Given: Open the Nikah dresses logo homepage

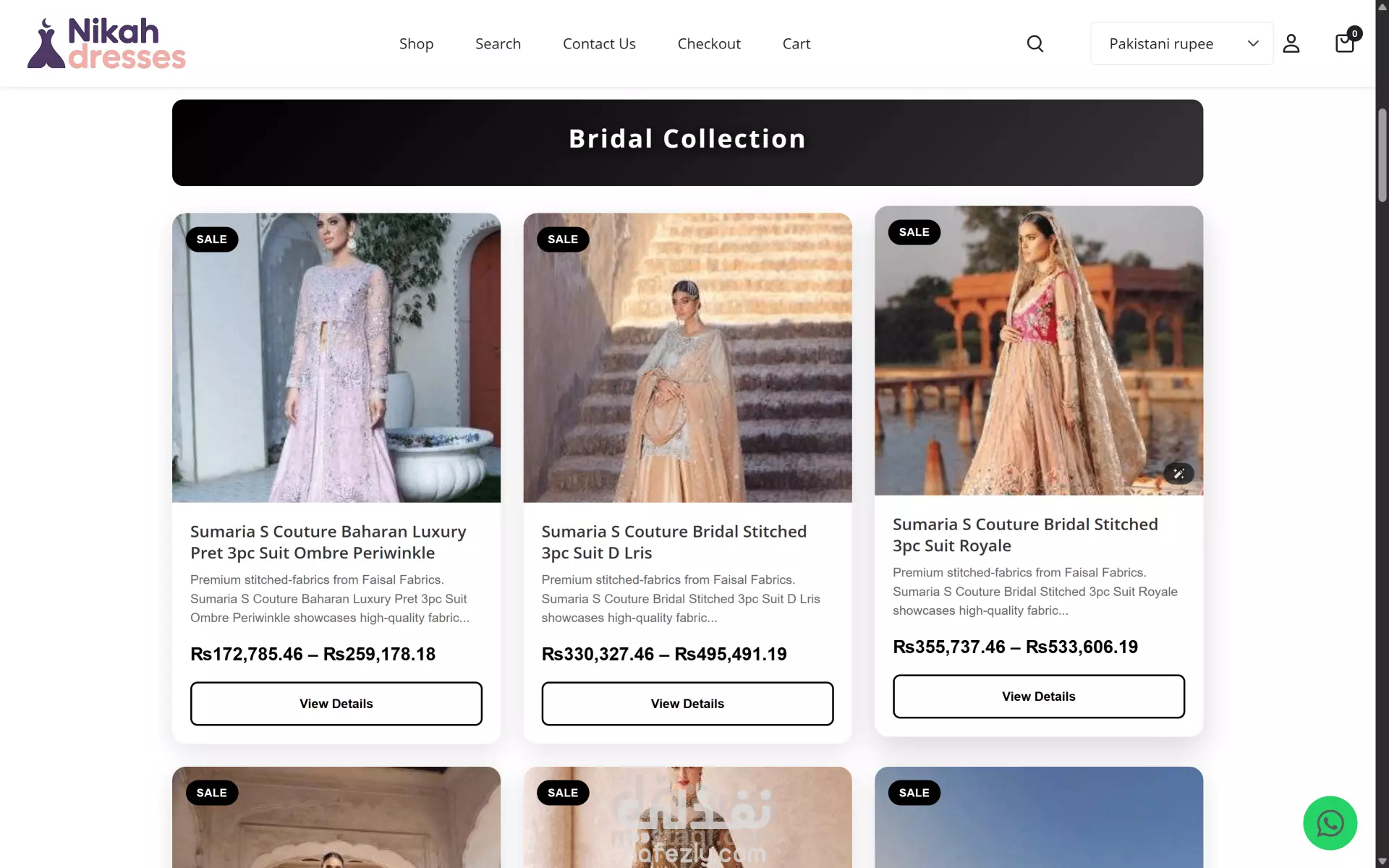Looking at the screenshot, I should coord(106,43).
